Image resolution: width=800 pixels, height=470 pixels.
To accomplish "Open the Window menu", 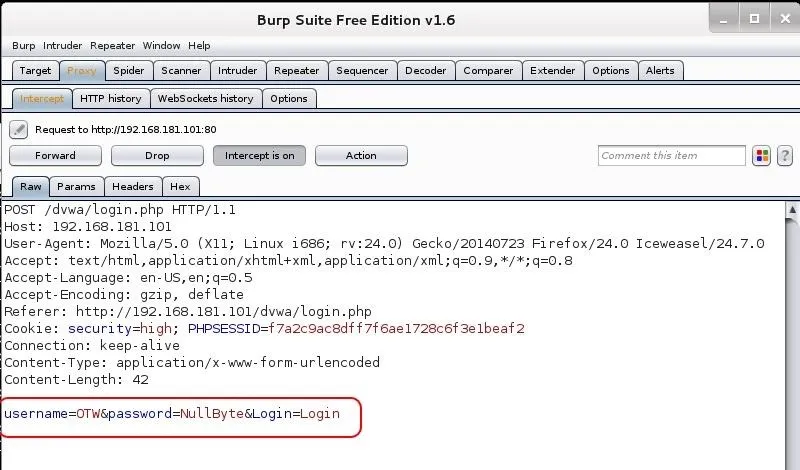I will click(161, 46).
